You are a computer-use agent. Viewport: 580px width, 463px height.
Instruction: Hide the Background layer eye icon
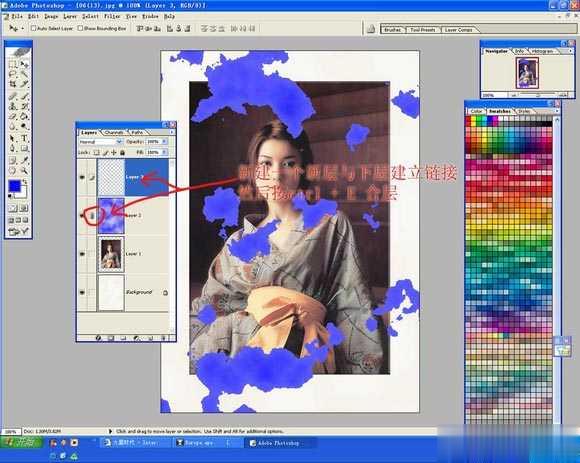click(x=82, y=292)
